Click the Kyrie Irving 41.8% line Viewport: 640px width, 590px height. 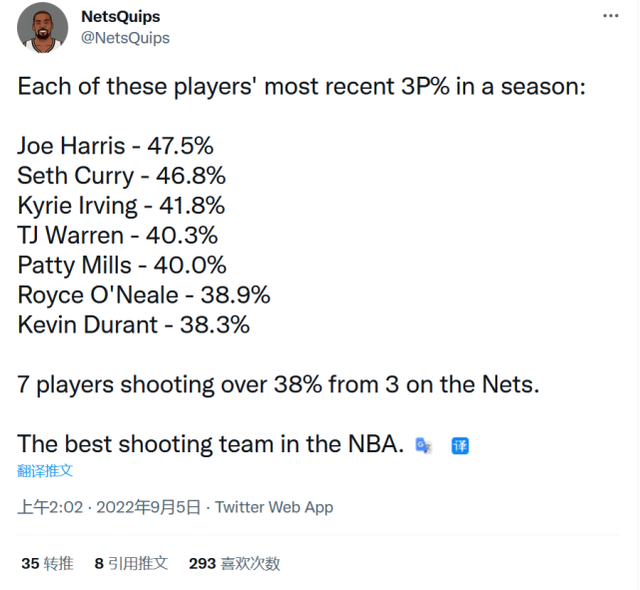point(121,206)
